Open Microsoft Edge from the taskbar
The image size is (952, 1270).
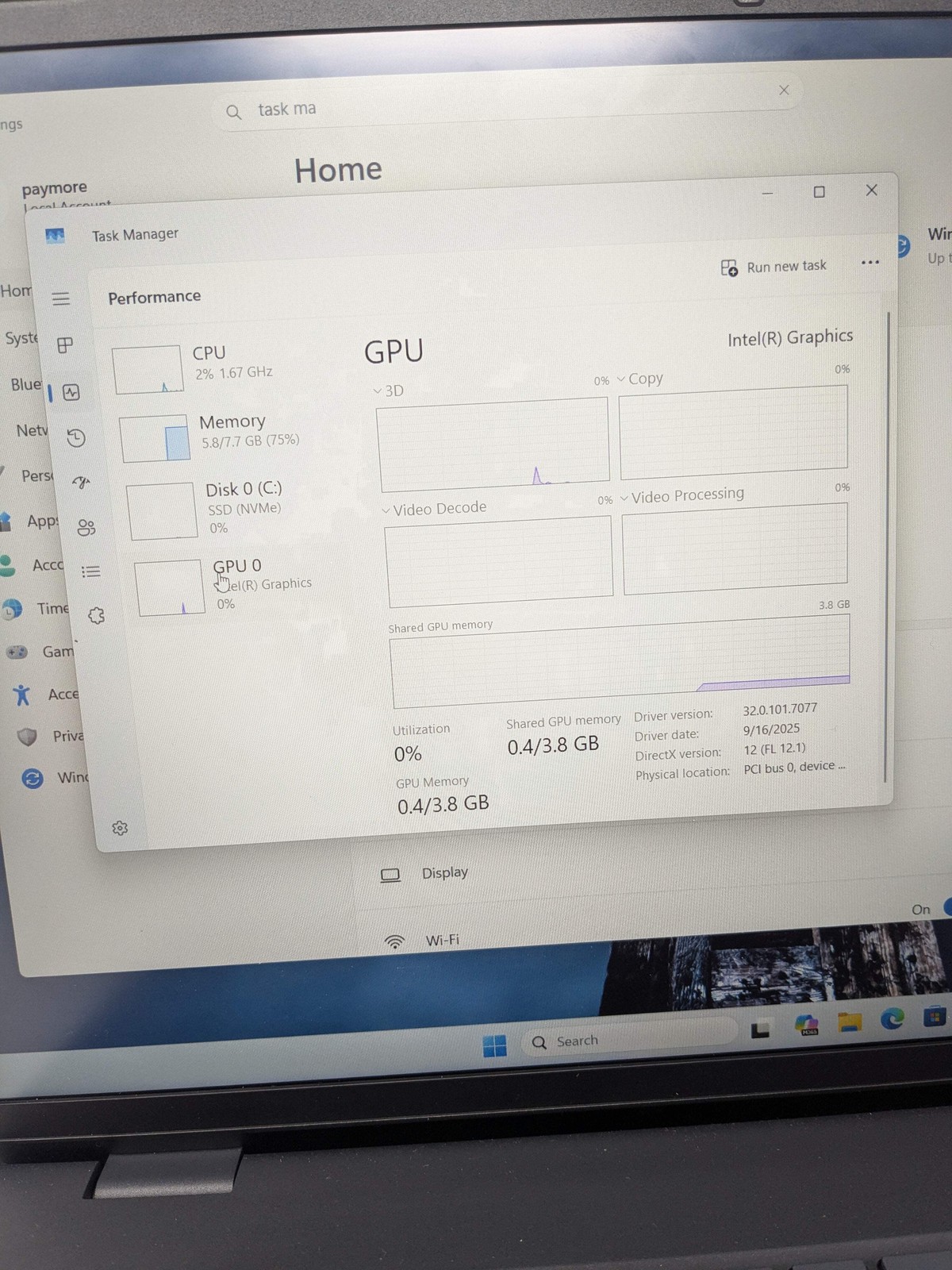tap(892, 1018)
